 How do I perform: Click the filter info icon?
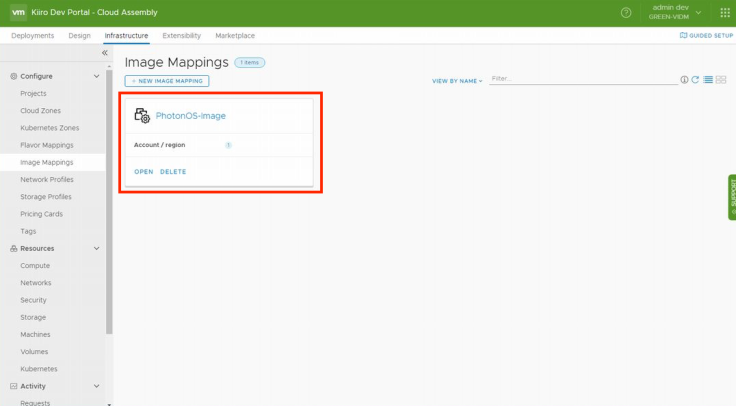pyautogui.click(x=684, y=80)
